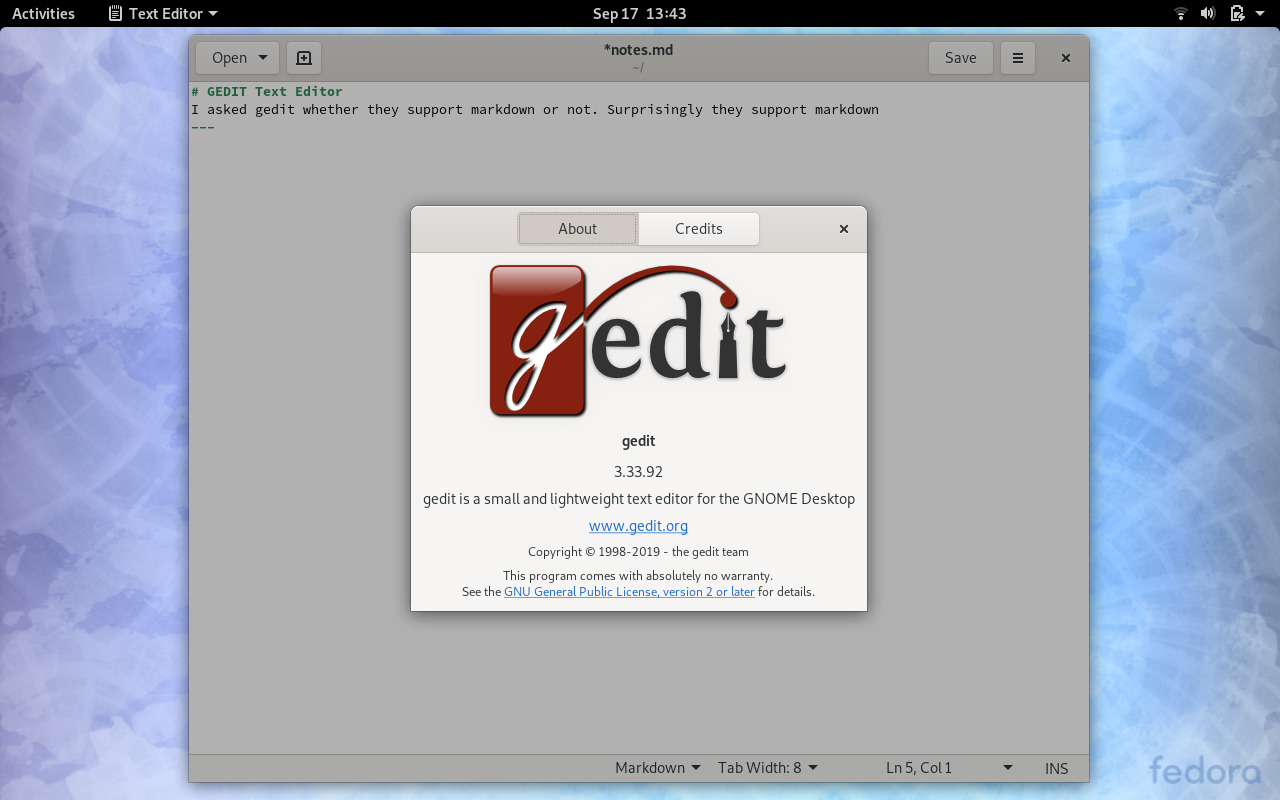Click the gedit logo in the About dialog
The width and height of the screenshot is (1280, 800).
(638, 340)
